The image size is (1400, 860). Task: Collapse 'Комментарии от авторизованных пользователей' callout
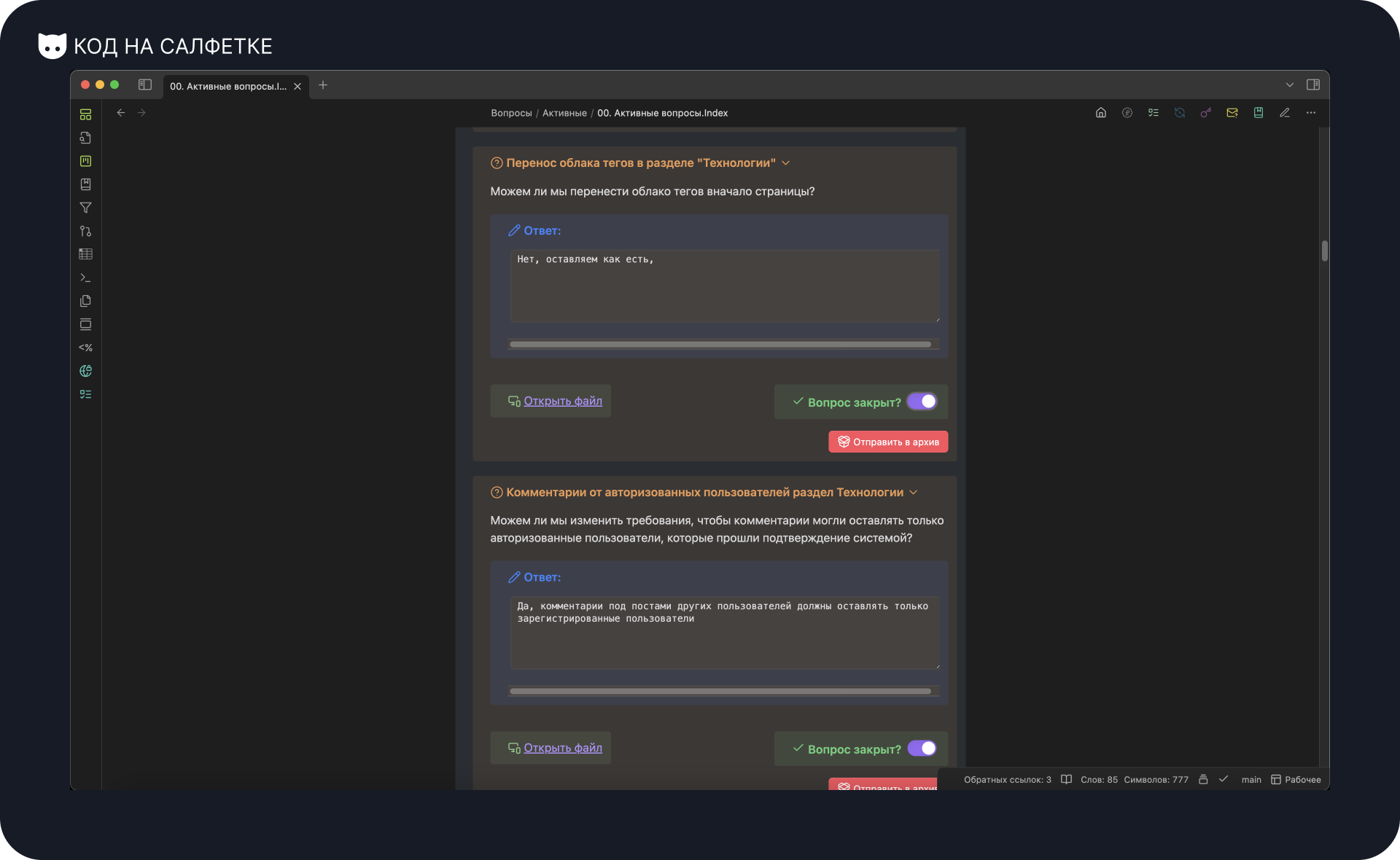point(913,493)
